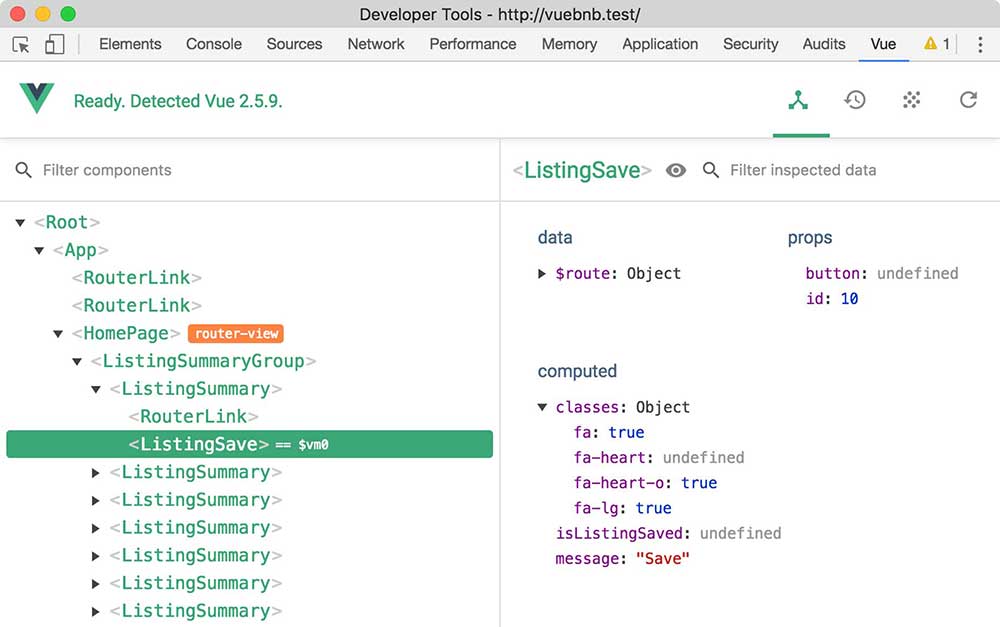Switch to the Console tab

coord(214,44)
